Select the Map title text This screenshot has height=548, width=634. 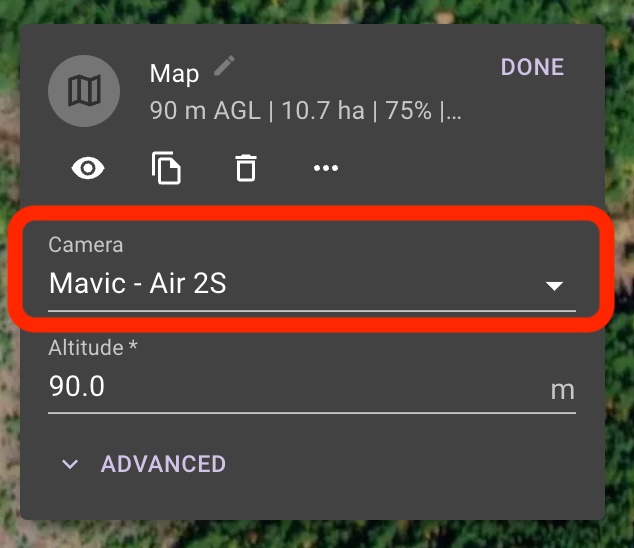174,74
